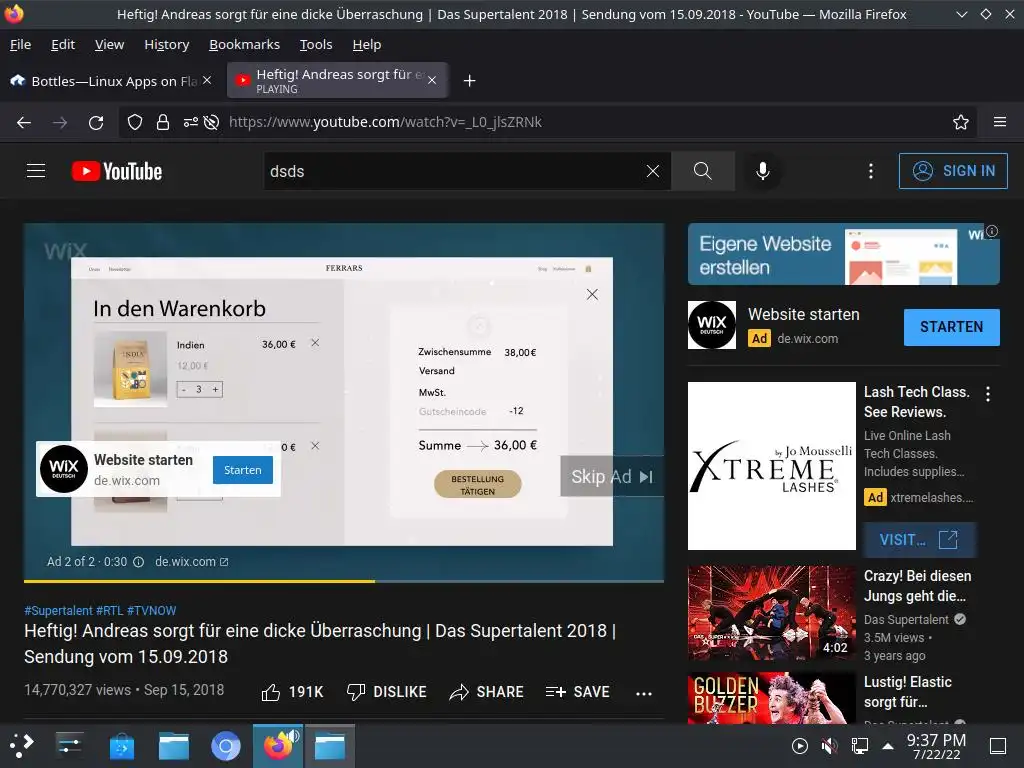Open the network tray icon

860,746
